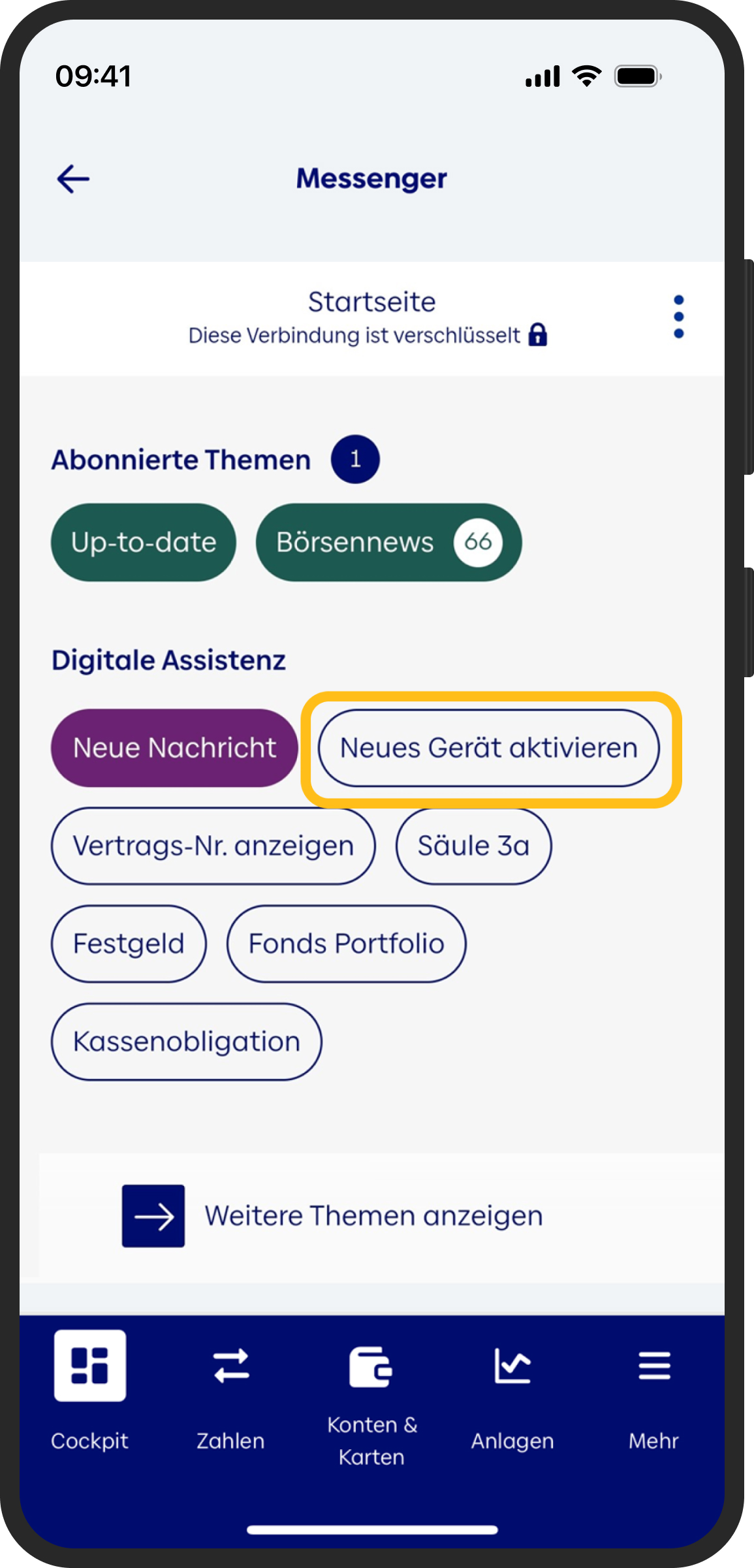
Task: Select the Kassenobligation chip
Action: (x=187, y=1042)
